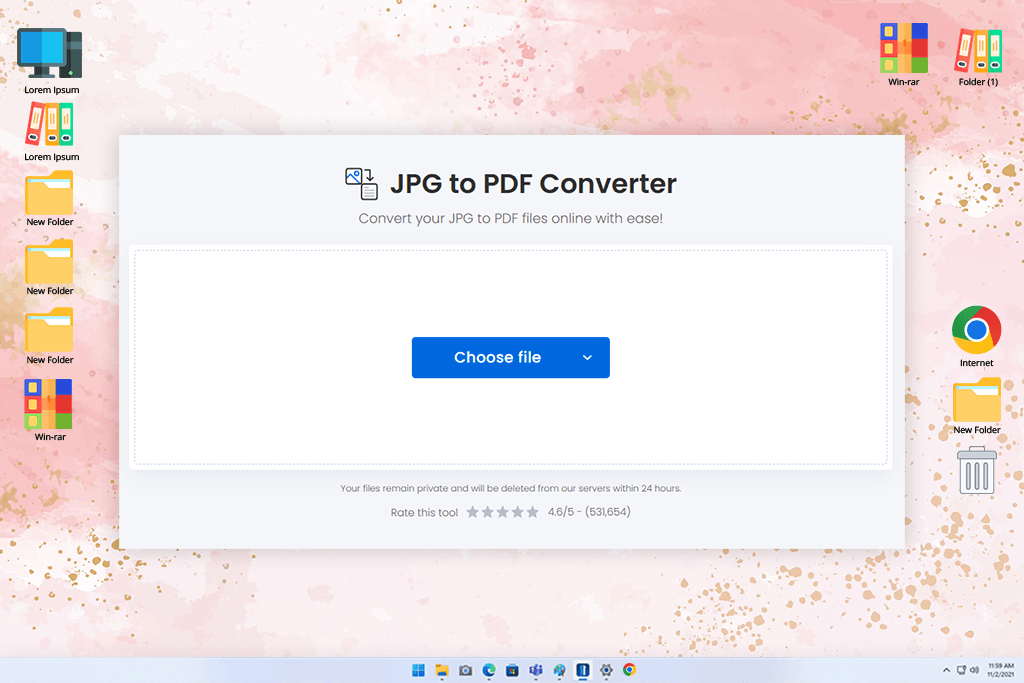Viewport: 1024px width, 683px height.
Task: Open the Recycle Bin desktop icon
Action: coord(976,470)
